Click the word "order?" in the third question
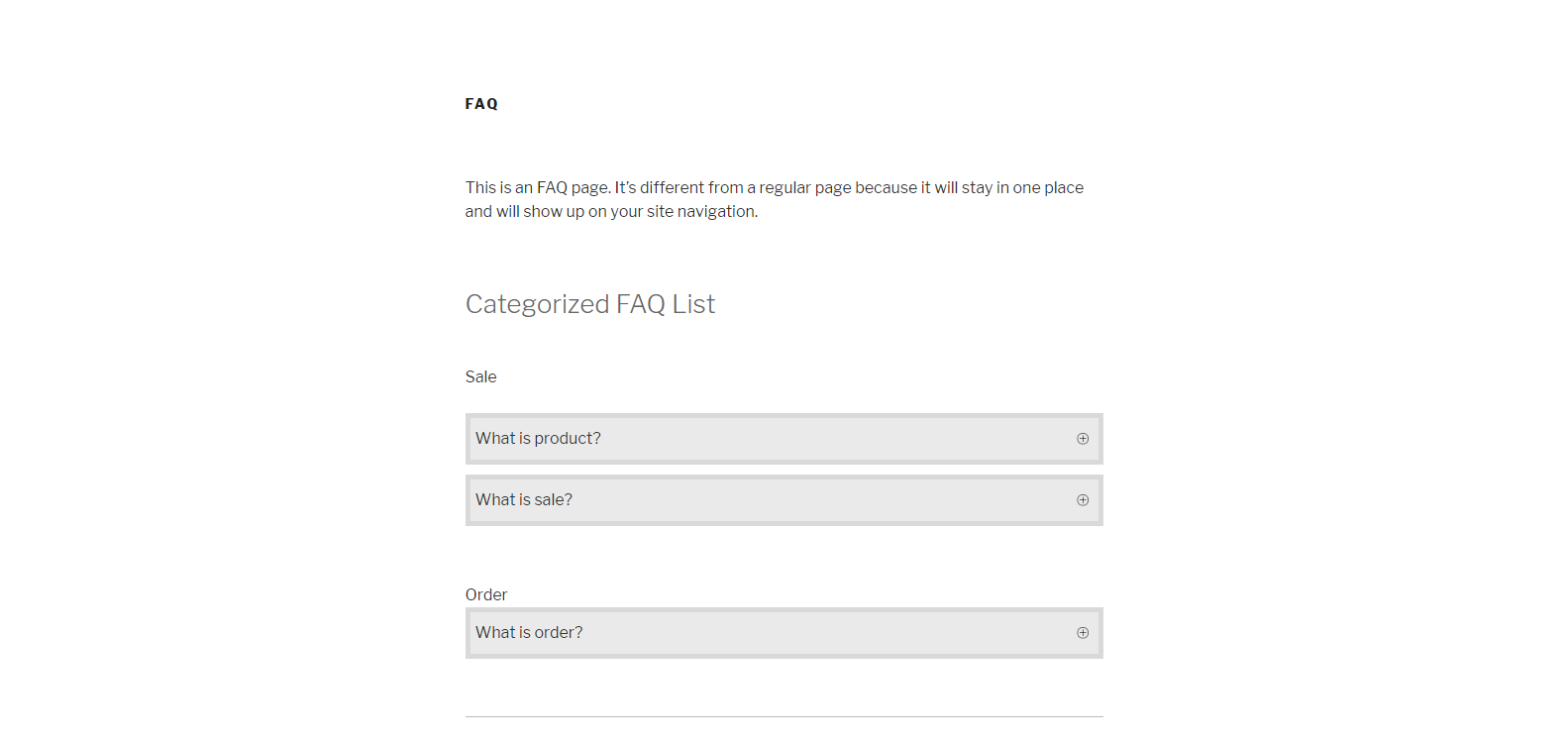The height and width of the screenshot is (743, 1568). tap(559, 633)
